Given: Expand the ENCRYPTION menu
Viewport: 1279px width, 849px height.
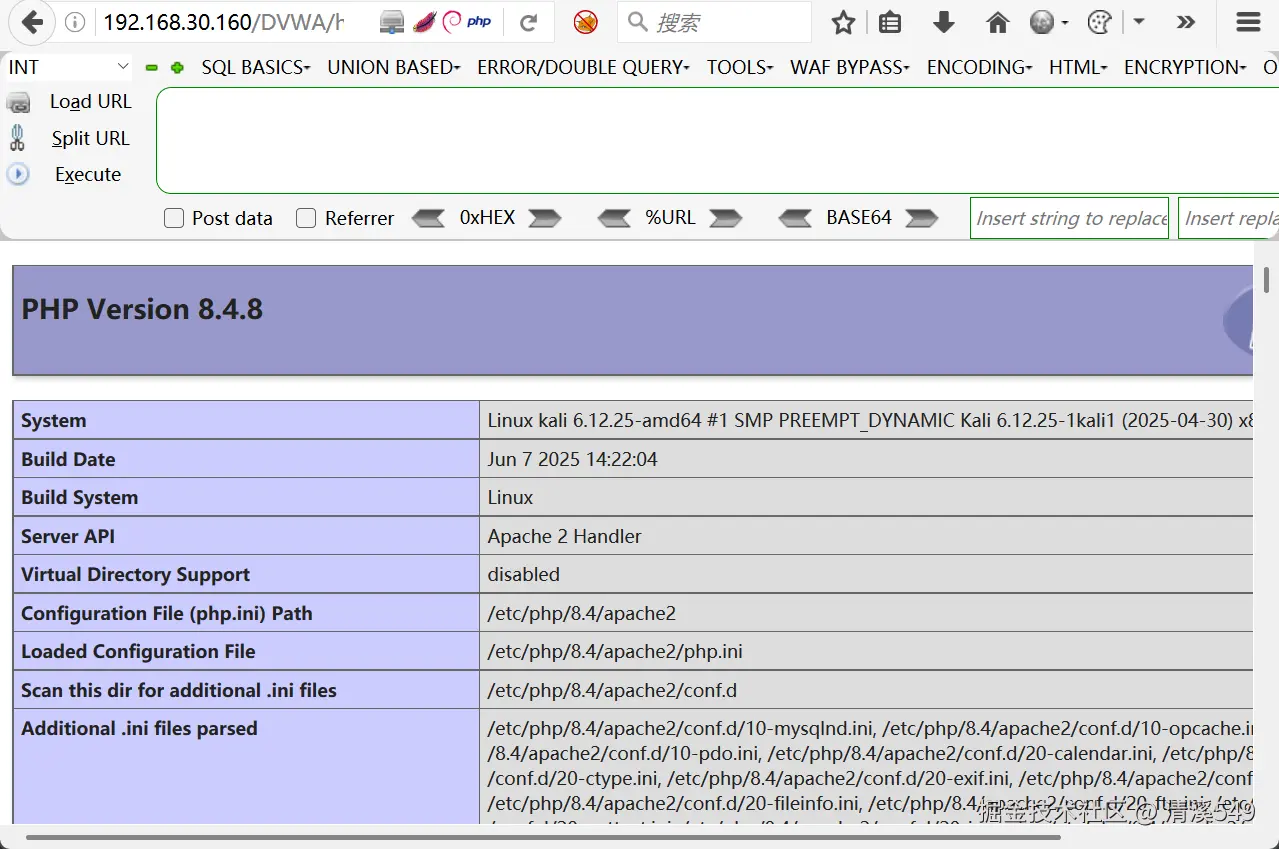Looking at the screenshot, I should 1185,67.
